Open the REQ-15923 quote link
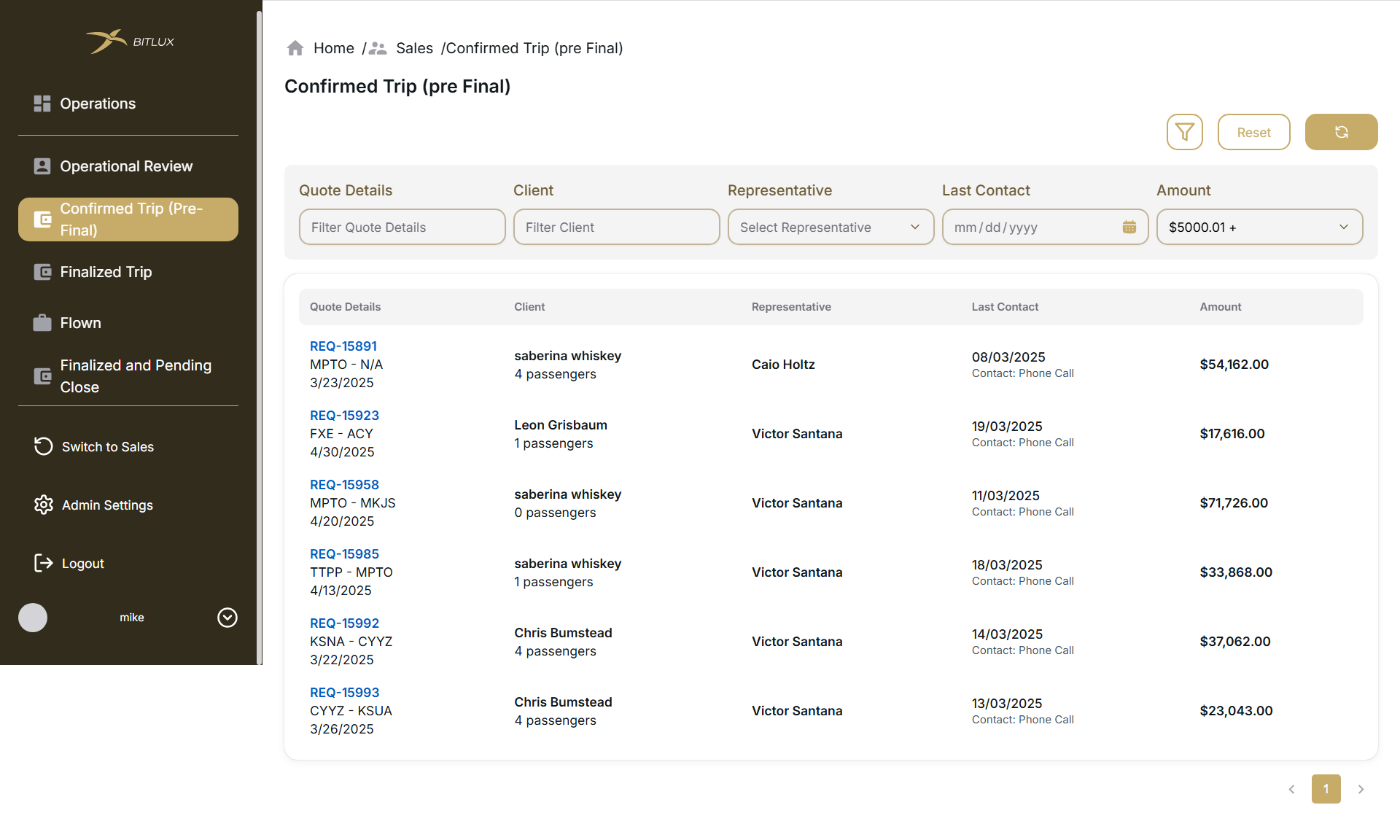This screenshot has height=840, width=1400. coord(344,415)
